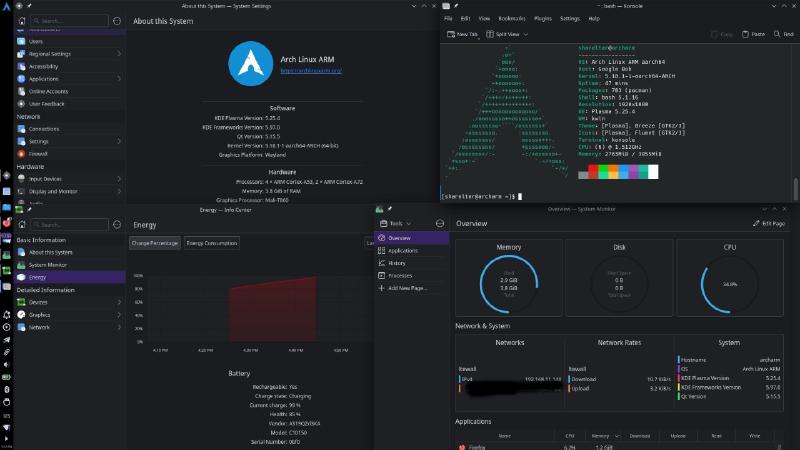Open notifications bell in the panel tray

[x=6, y=315]
